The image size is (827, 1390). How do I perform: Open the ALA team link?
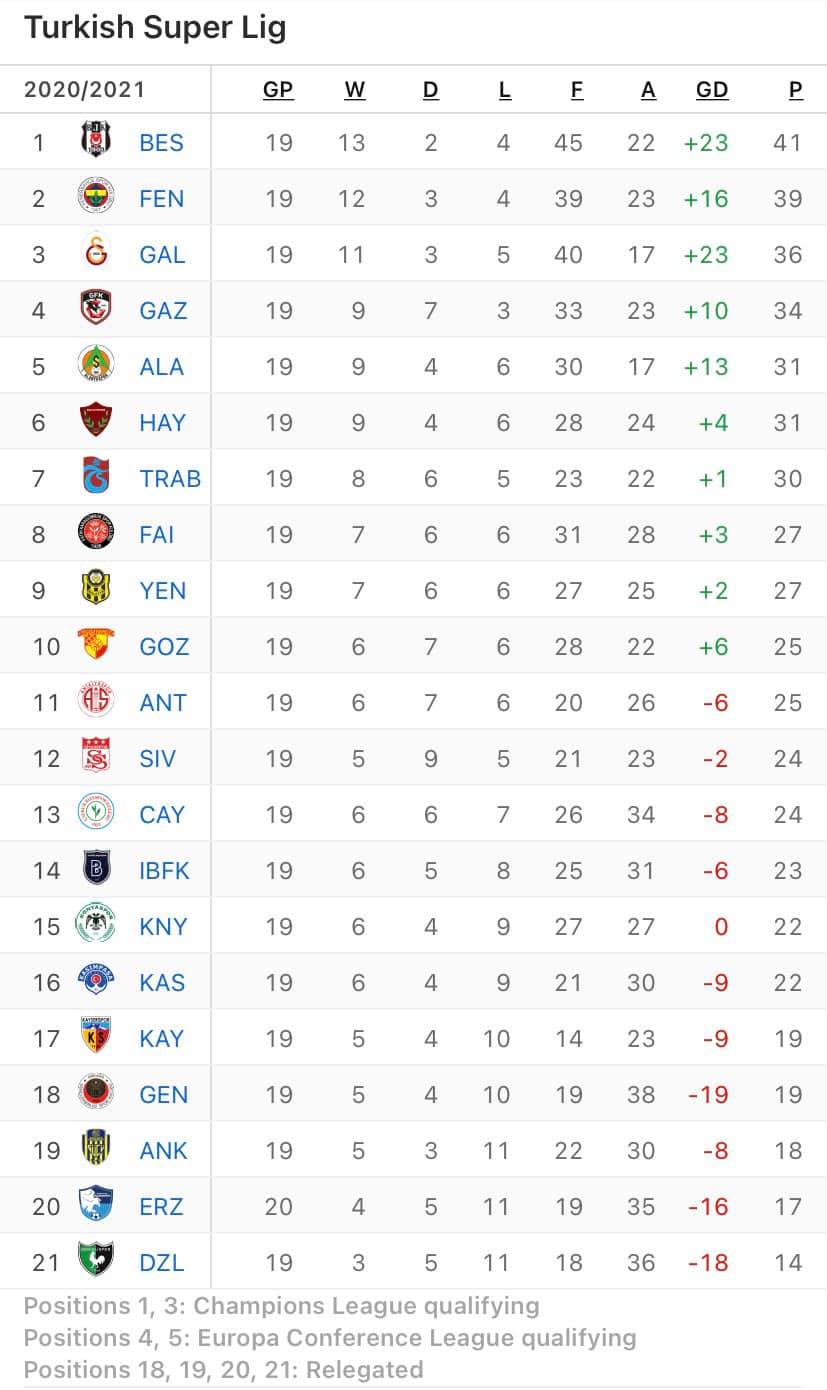point(162,367)
